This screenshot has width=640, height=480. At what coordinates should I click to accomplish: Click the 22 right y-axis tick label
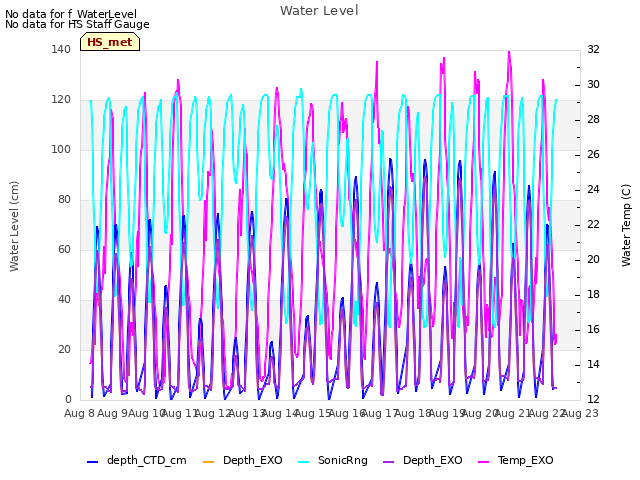pyautogui.click(x=593, y=224)
